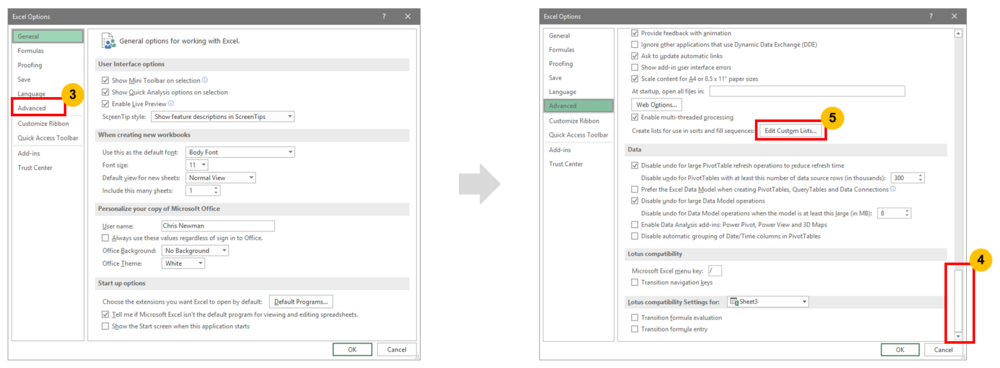Click the scrollbar up arrow in Advanced options

pos(958,33)
